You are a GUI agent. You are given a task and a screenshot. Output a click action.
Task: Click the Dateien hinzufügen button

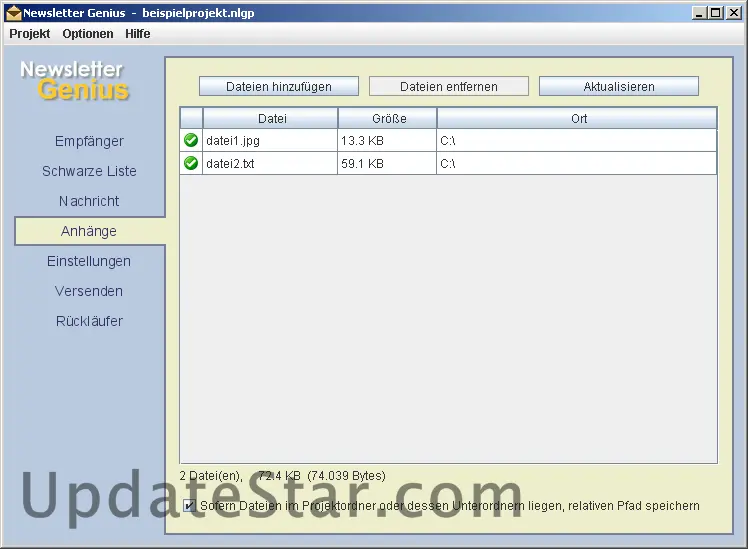pos(279,86)
